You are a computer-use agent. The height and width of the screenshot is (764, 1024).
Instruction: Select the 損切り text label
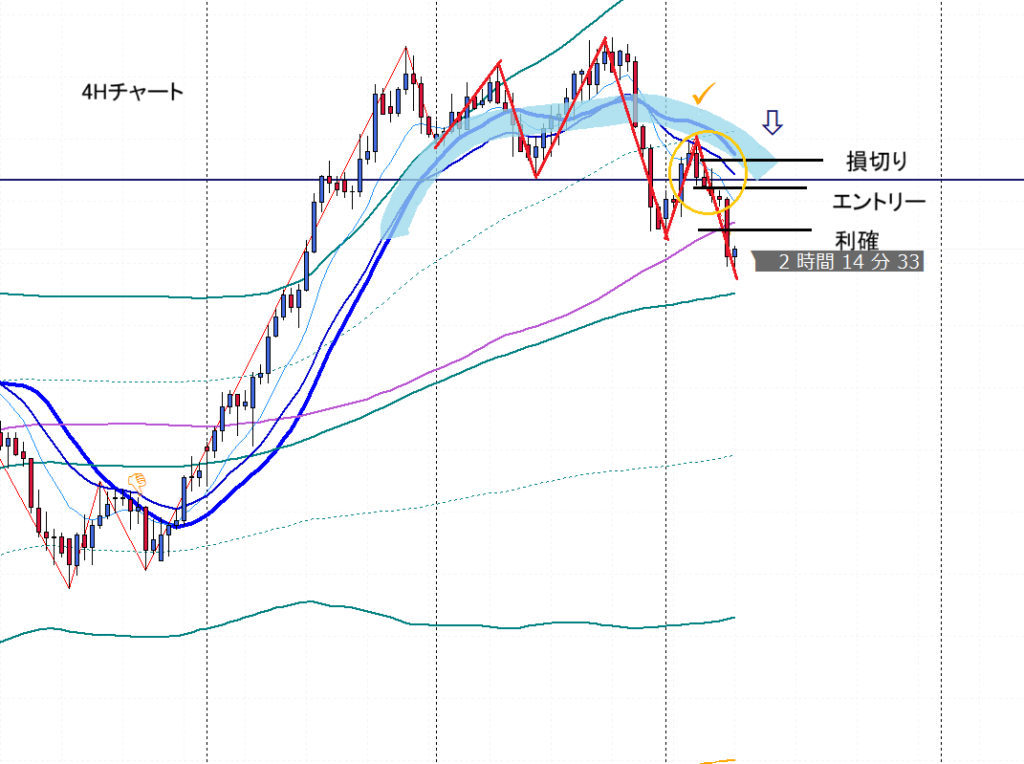pyautogui.click(x=876, y=162)
